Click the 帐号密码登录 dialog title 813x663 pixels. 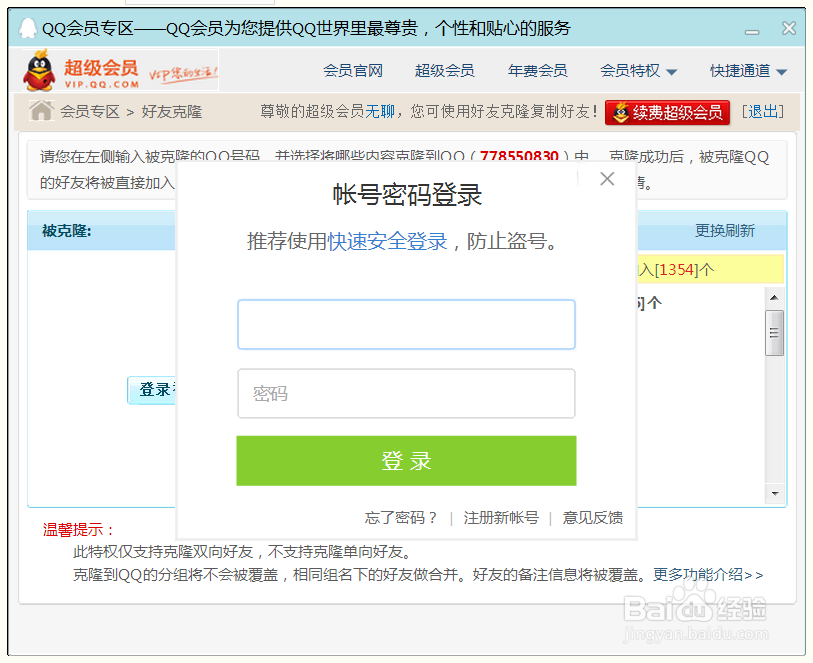[x=407, y=195]
